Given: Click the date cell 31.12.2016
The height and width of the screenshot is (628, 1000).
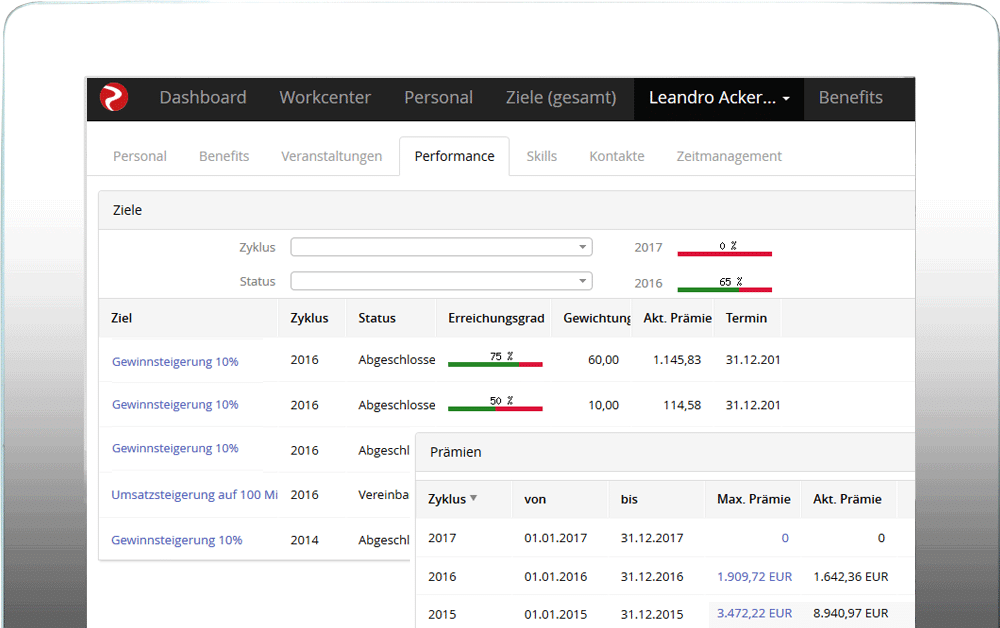Looking at the screenshot, I should tap(652, 576).
